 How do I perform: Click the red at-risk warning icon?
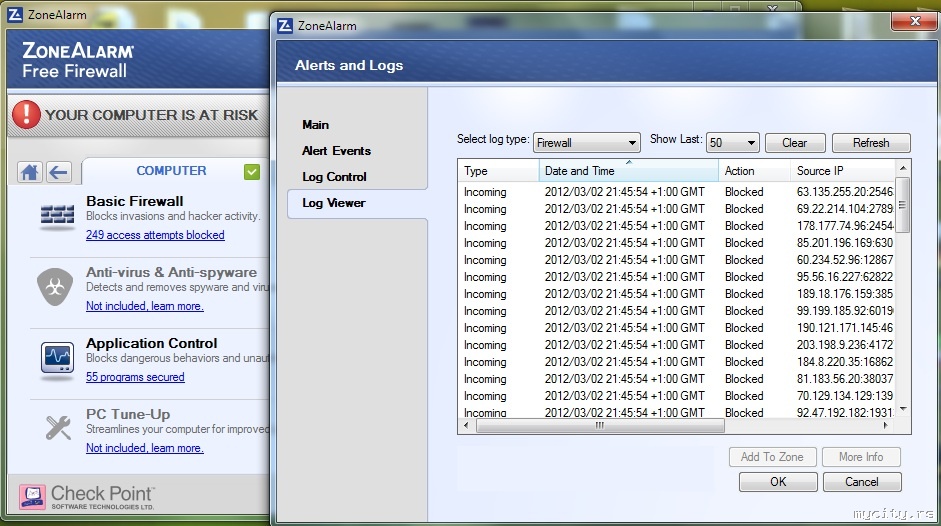pos(26,115)
